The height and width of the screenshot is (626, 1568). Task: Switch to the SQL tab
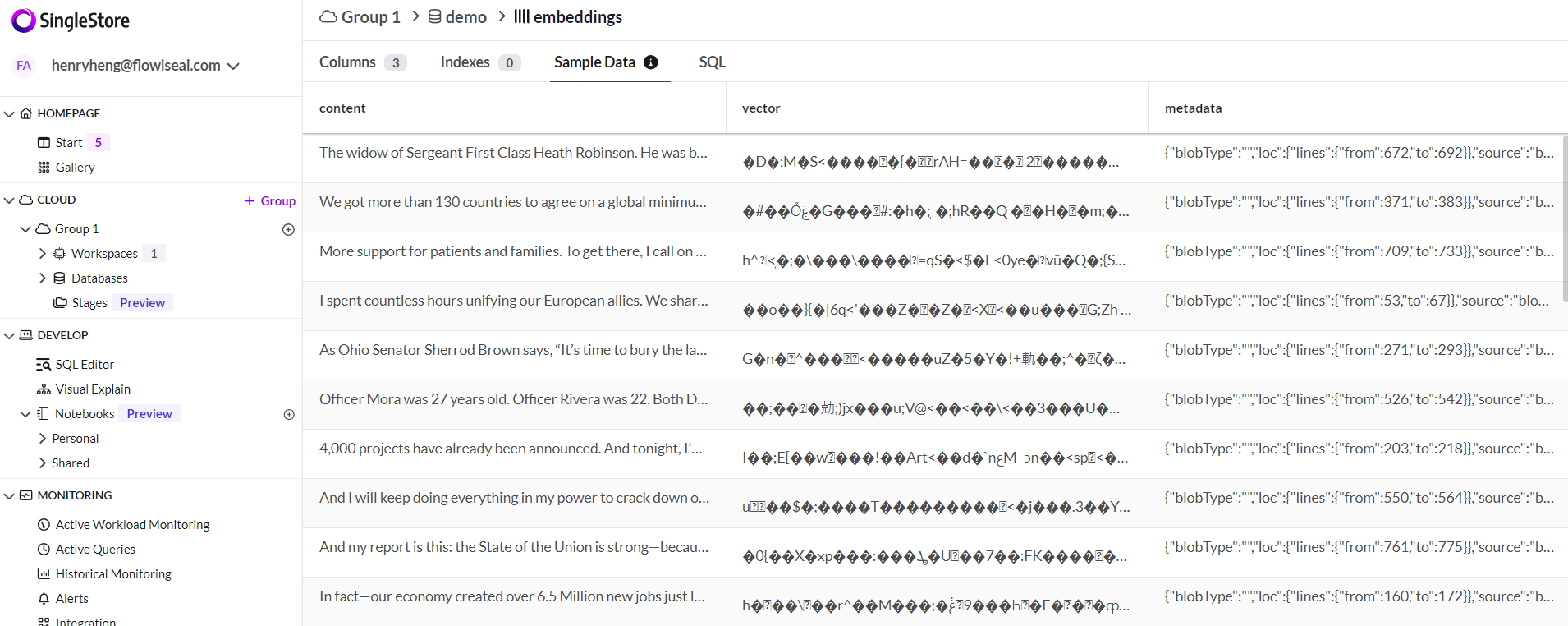point(712,62)
